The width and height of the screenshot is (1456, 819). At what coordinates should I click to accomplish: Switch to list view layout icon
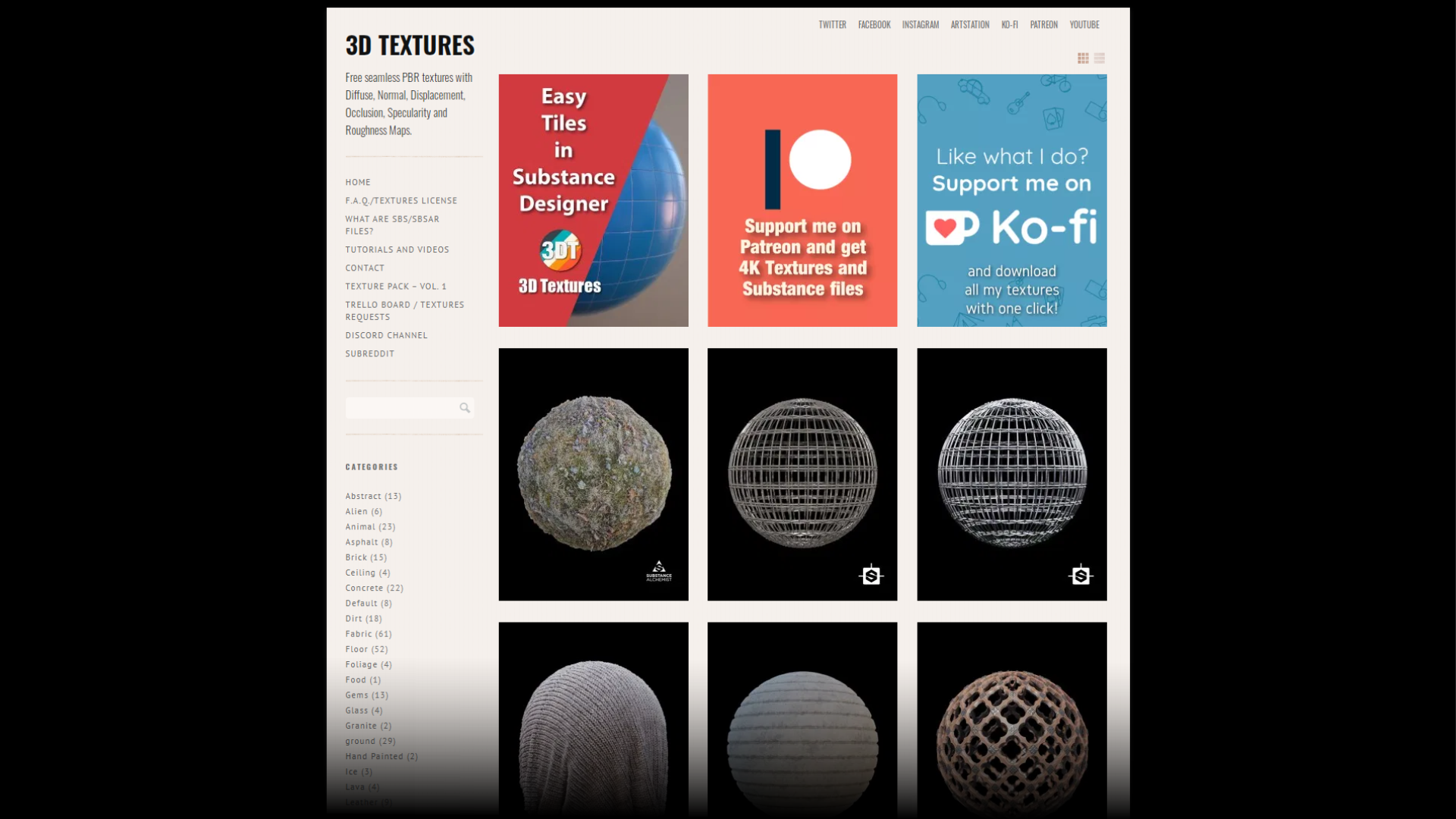[x=1100, y=58]
